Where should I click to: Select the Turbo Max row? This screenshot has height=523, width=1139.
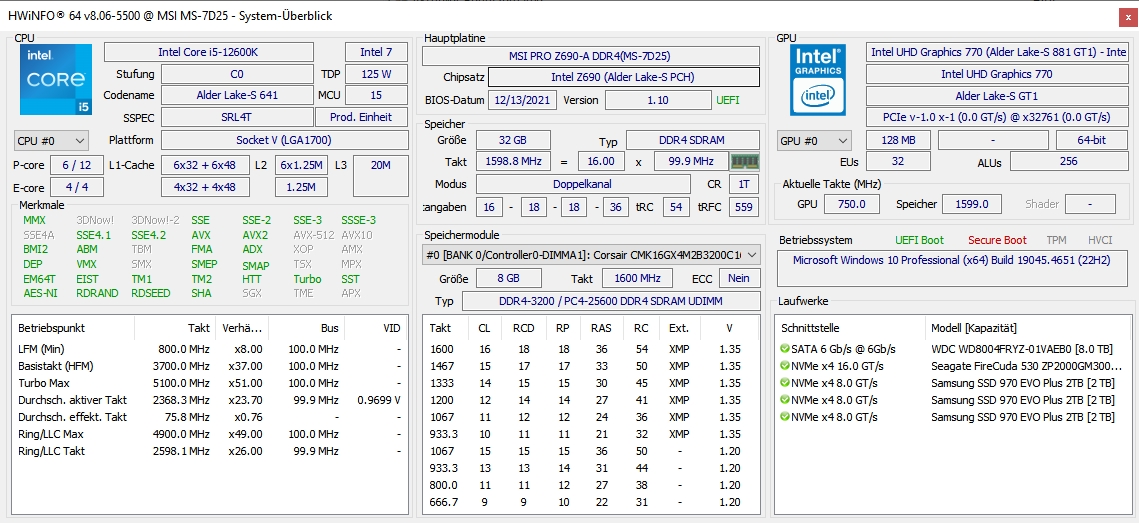pos(210,383)
